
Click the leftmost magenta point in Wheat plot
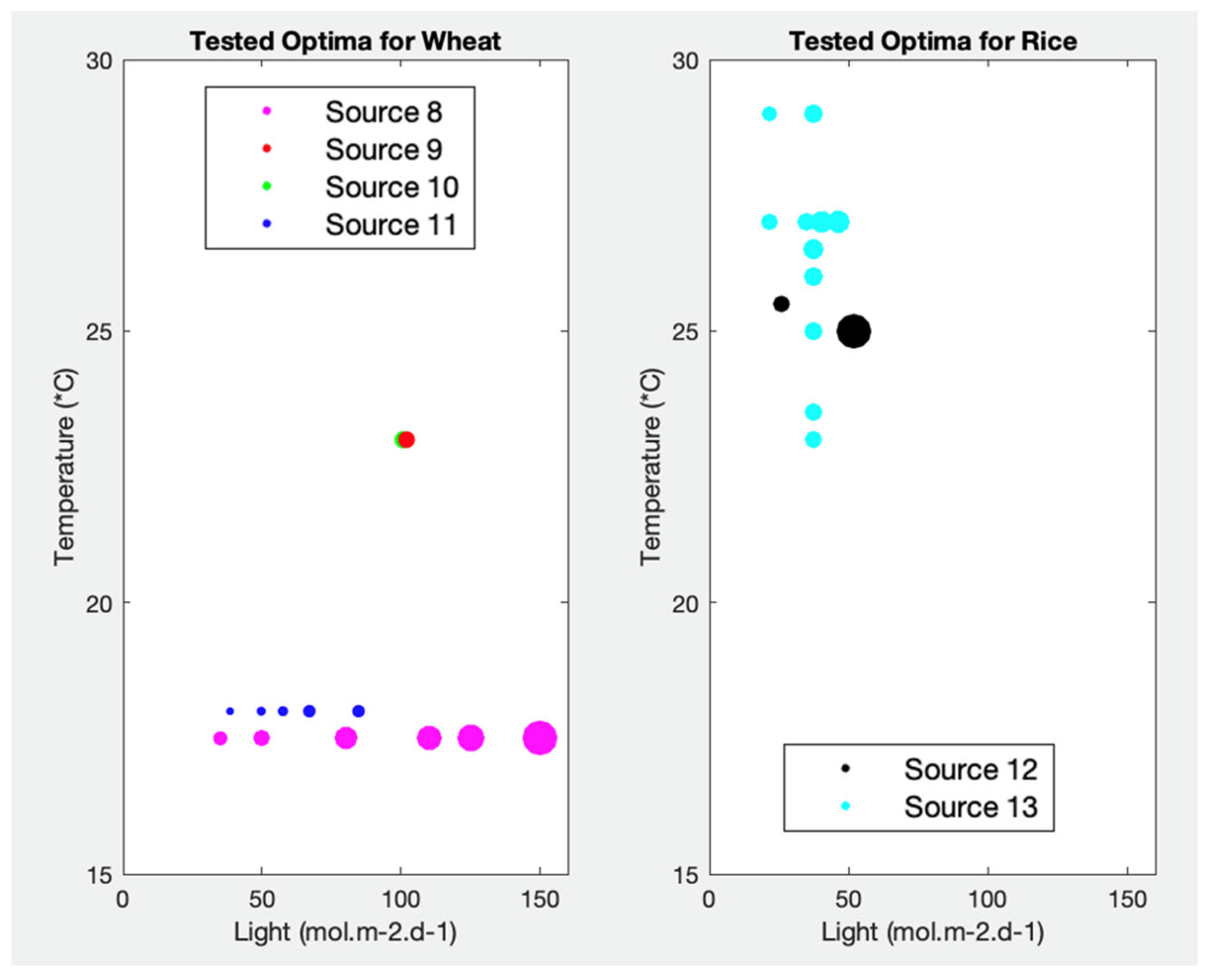click(220, 738)
